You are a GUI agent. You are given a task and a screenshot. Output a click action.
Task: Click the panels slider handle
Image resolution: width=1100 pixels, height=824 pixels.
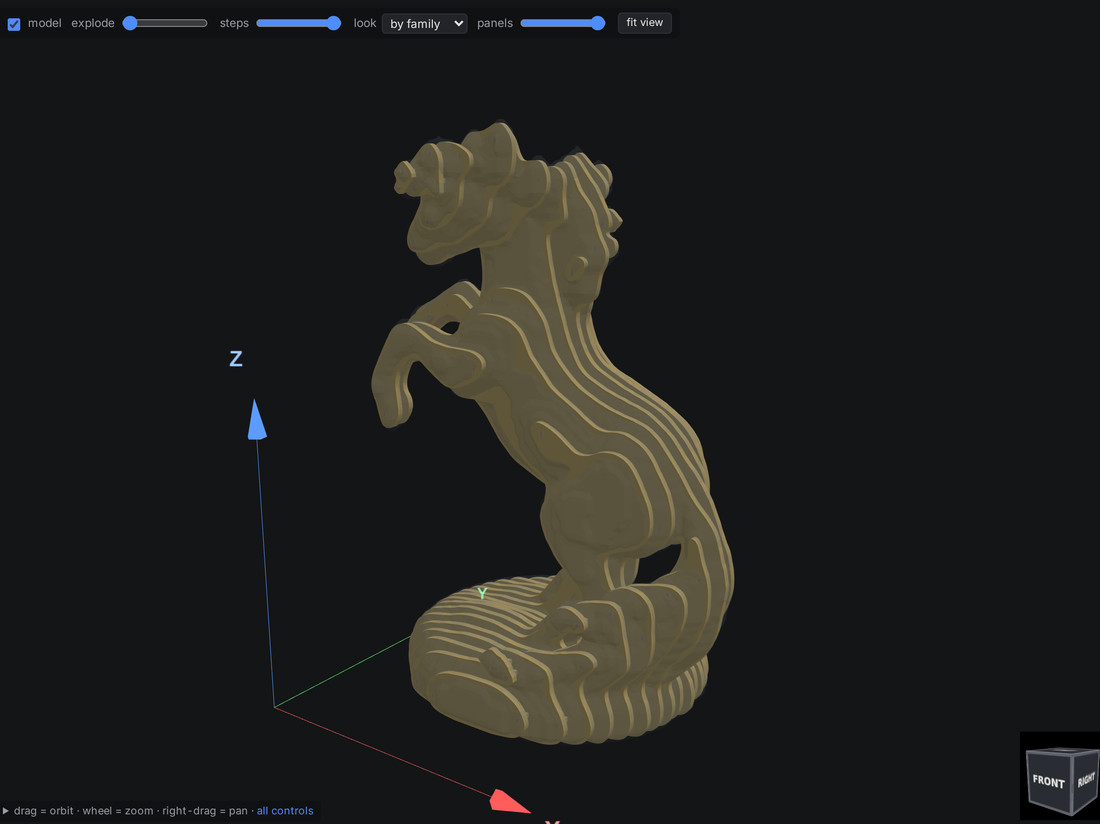(598, 23)
